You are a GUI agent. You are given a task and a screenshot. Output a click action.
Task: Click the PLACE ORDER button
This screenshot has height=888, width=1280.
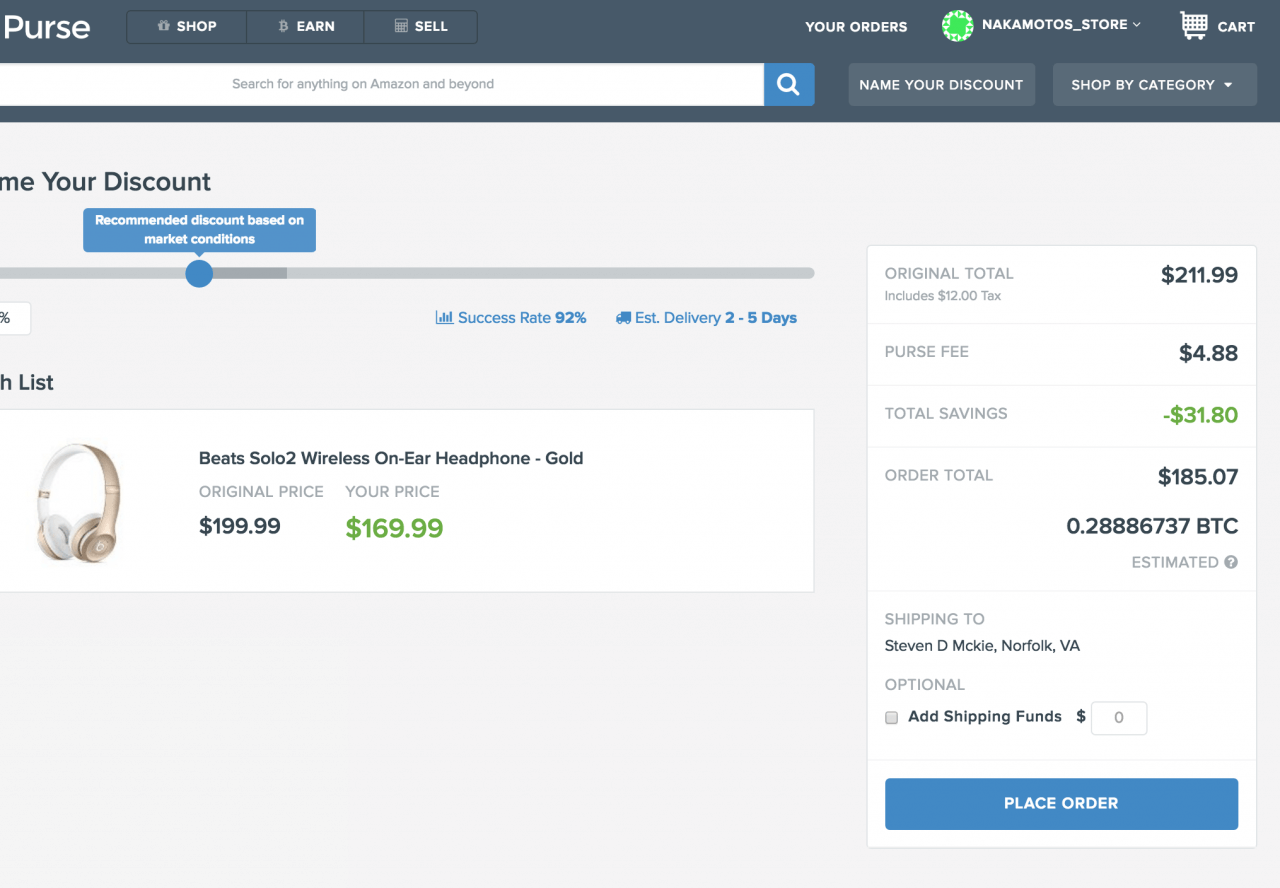pyautogui.click(x=1061, y=804)
